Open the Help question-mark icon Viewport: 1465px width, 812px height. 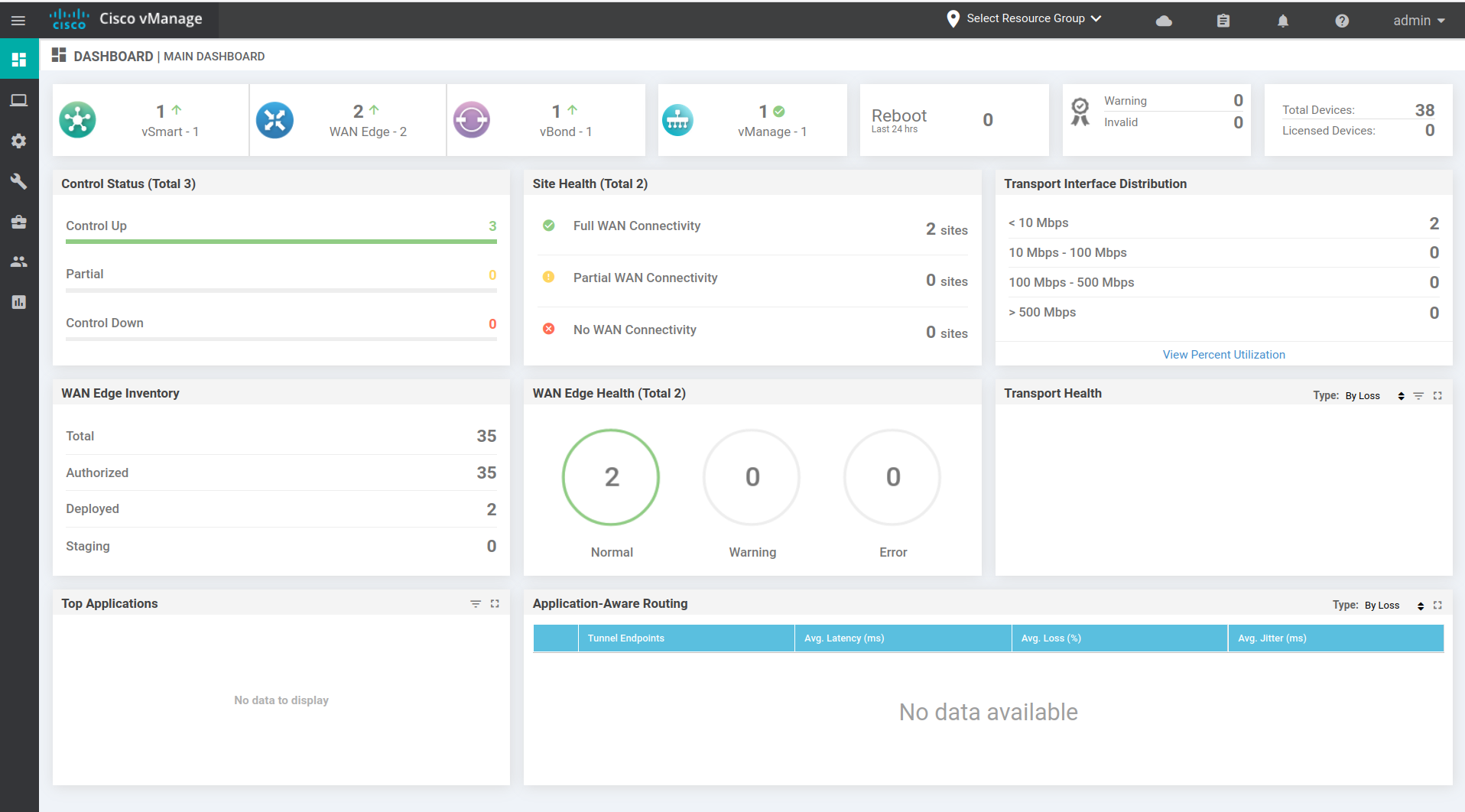1341,21
